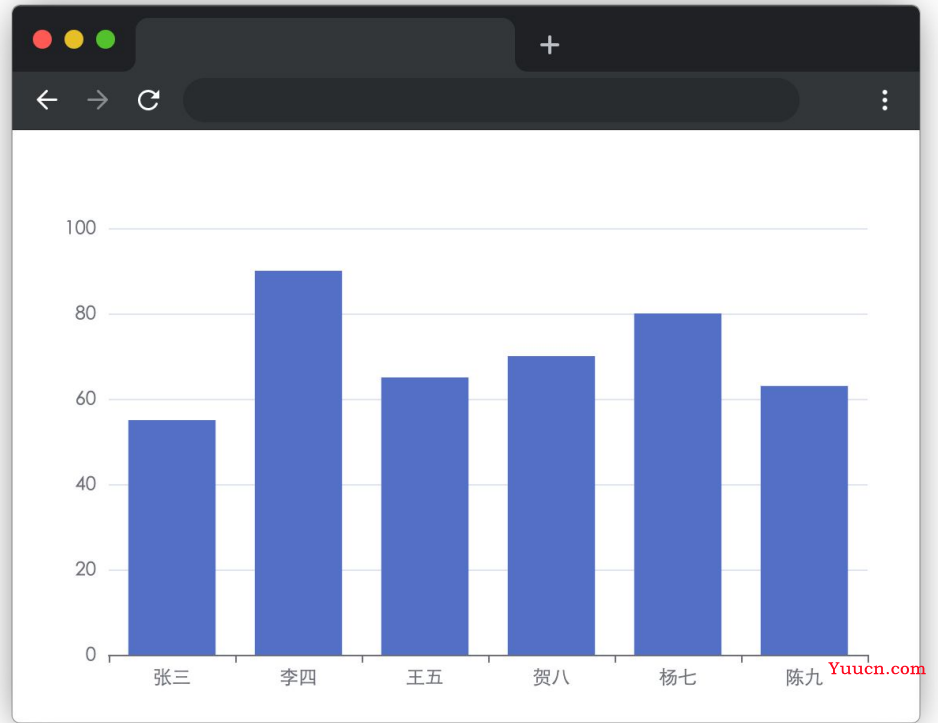The width and height of the screenshot is (938, 723).
Task: Click the 100 y-axis label
Action: click(81, 228)
